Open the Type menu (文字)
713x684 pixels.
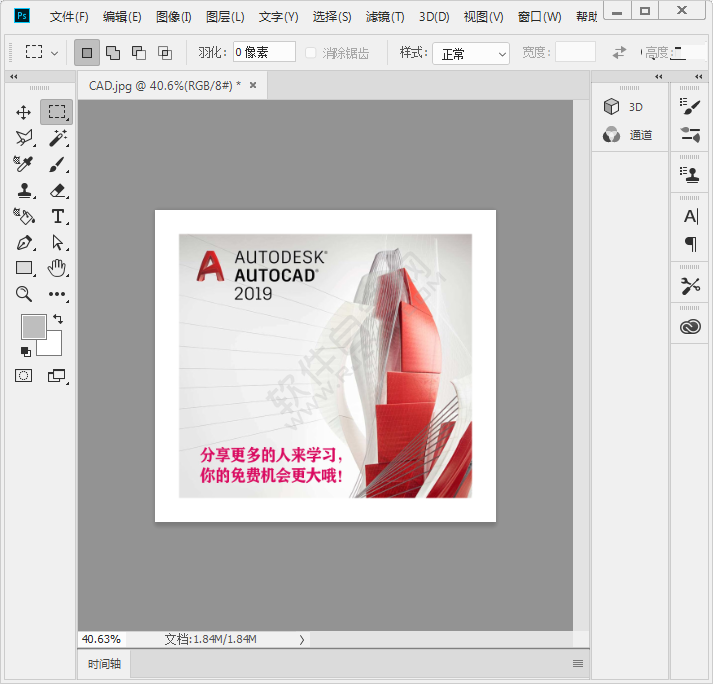pyautogui.click(x=278, y=17)
